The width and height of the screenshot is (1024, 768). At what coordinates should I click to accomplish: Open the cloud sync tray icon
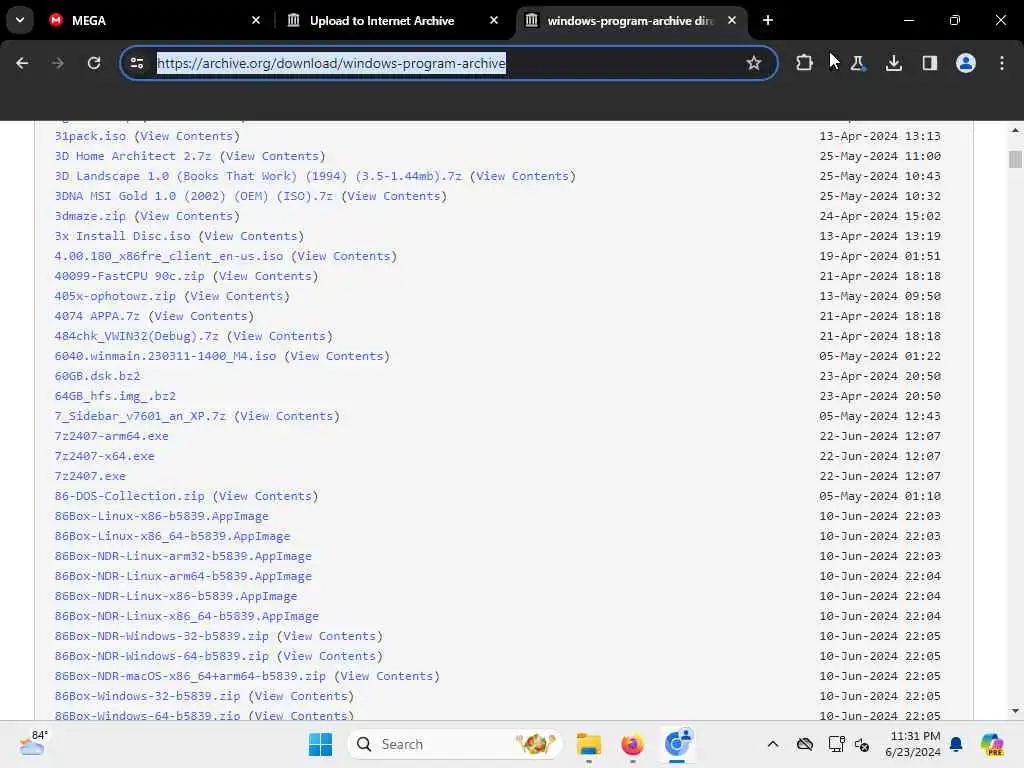click(x=805, y=744)
